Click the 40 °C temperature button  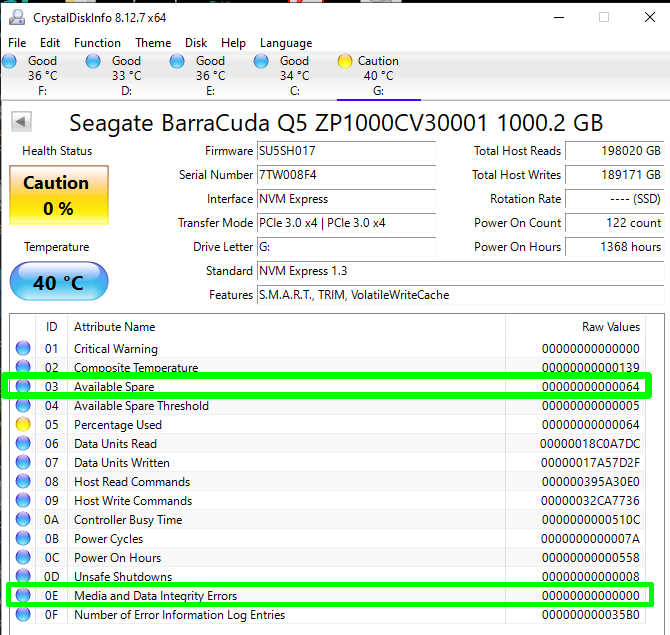click(x=59, y=281)
